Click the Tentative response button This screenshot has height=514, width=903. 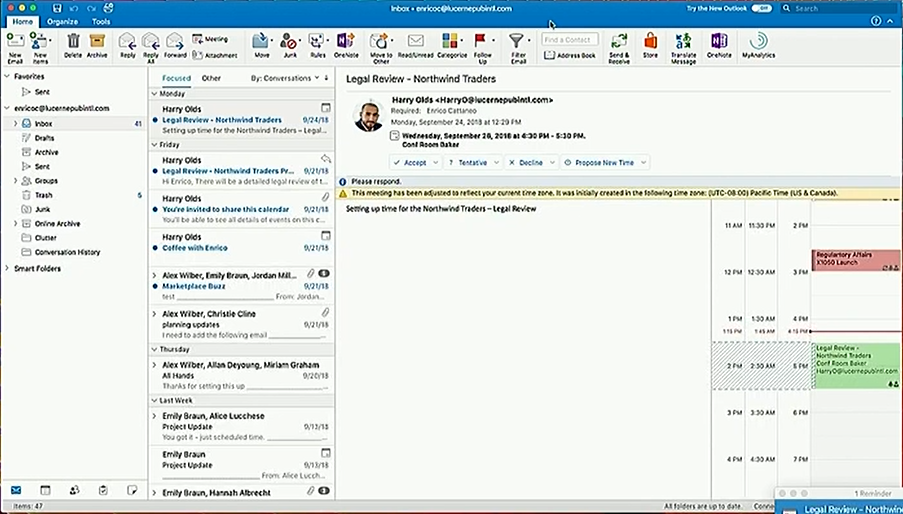tap(467, 162)
